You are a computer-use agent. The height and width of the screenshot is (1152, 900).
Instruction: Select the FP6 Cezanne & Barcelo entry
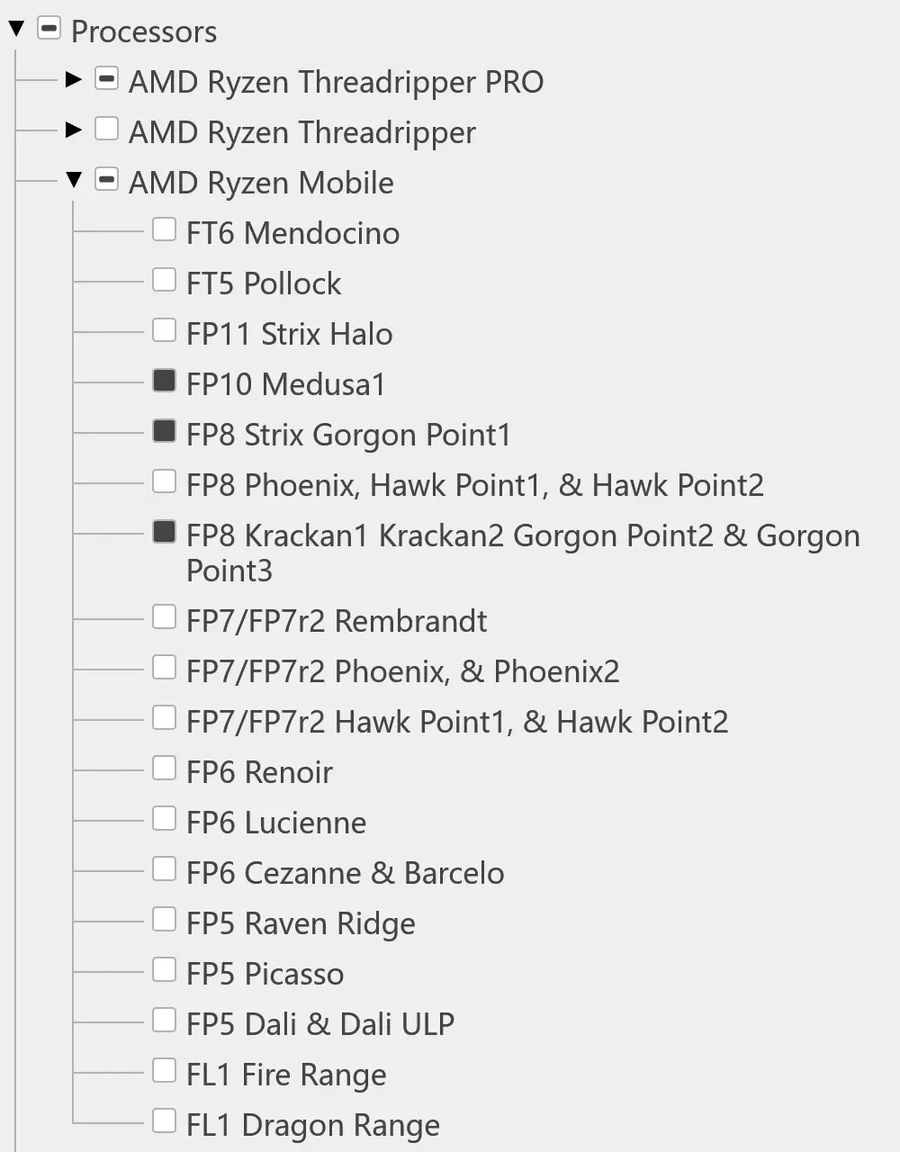pos(344,872)
